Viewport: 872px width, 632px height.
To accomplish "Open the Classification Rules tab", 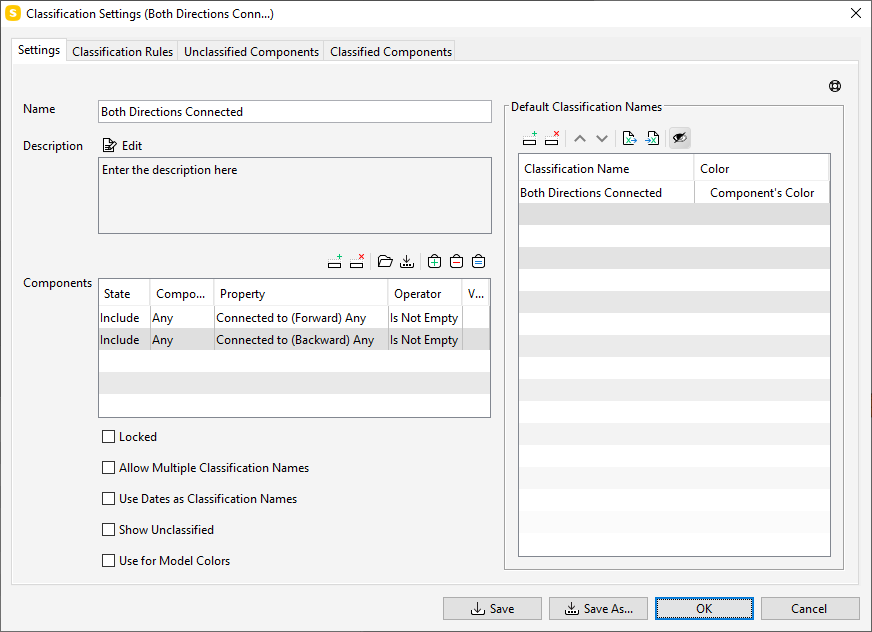I will [122, 52].
